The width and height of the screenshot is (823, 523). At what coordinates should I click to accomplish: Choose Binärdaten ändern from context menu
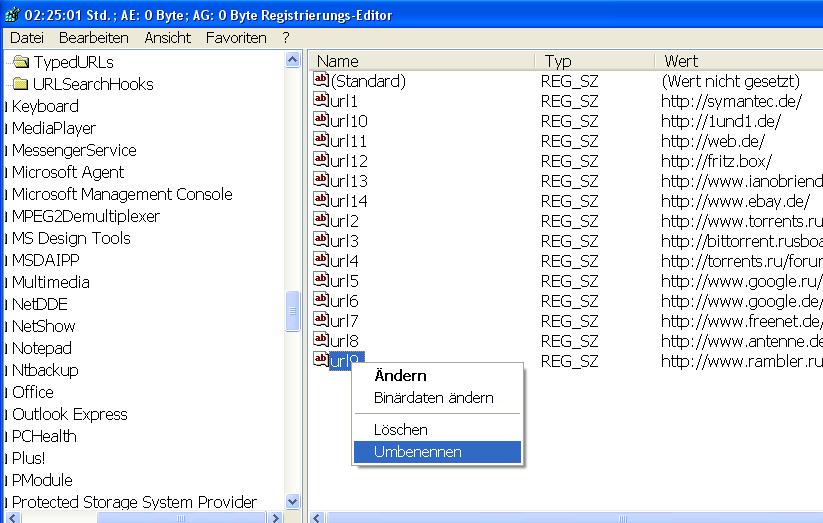[x=433, y=398]
